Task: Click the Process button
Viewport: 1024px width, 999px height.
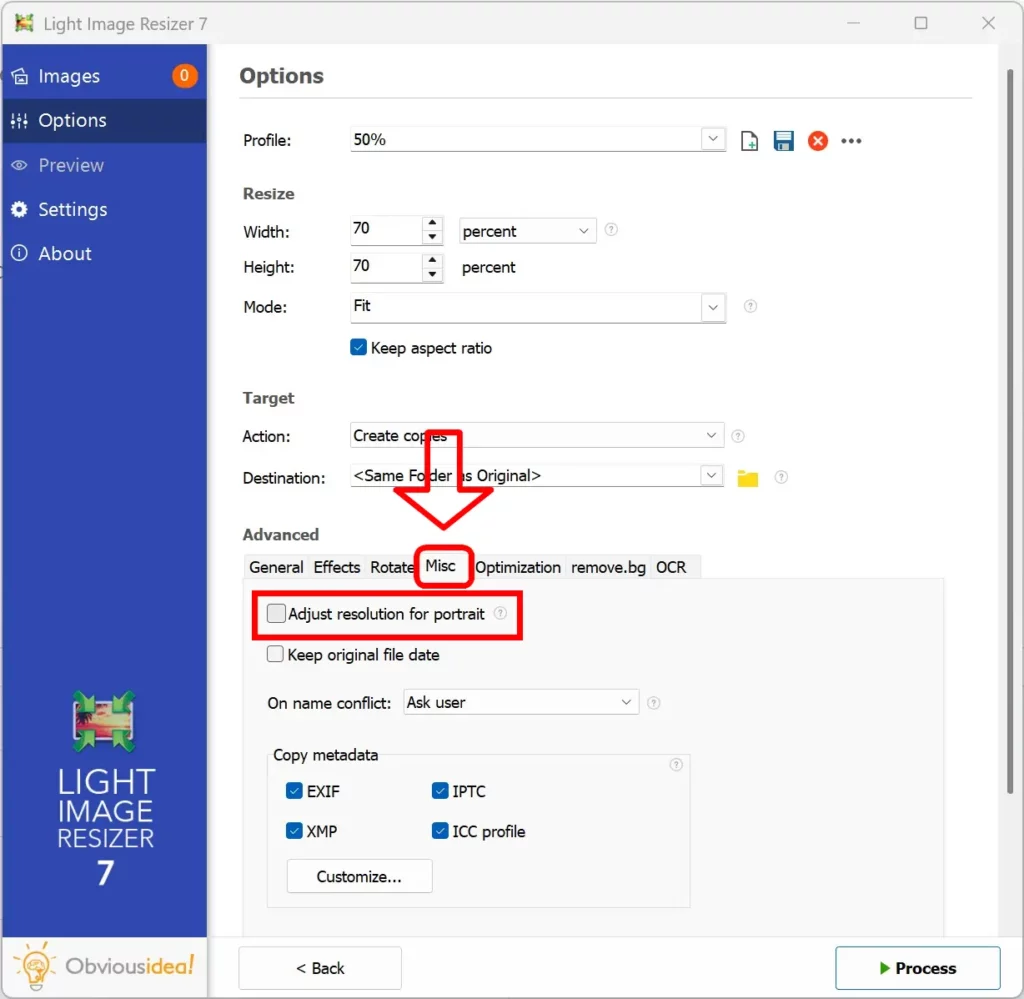Action: coord(917,967)
